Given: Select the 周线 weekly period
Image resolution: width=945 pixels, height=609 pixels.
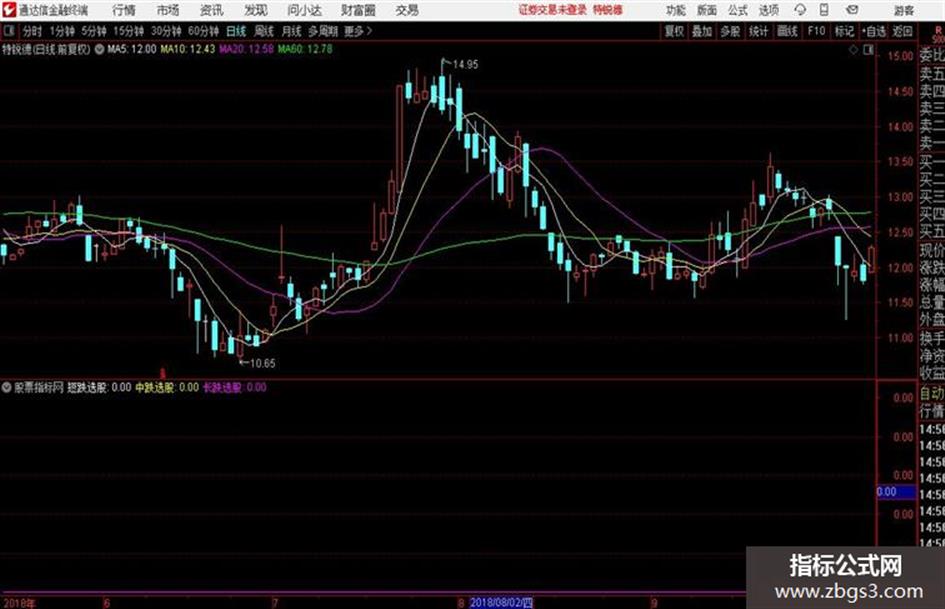Looking at the screenshot, I should (264, 31).
